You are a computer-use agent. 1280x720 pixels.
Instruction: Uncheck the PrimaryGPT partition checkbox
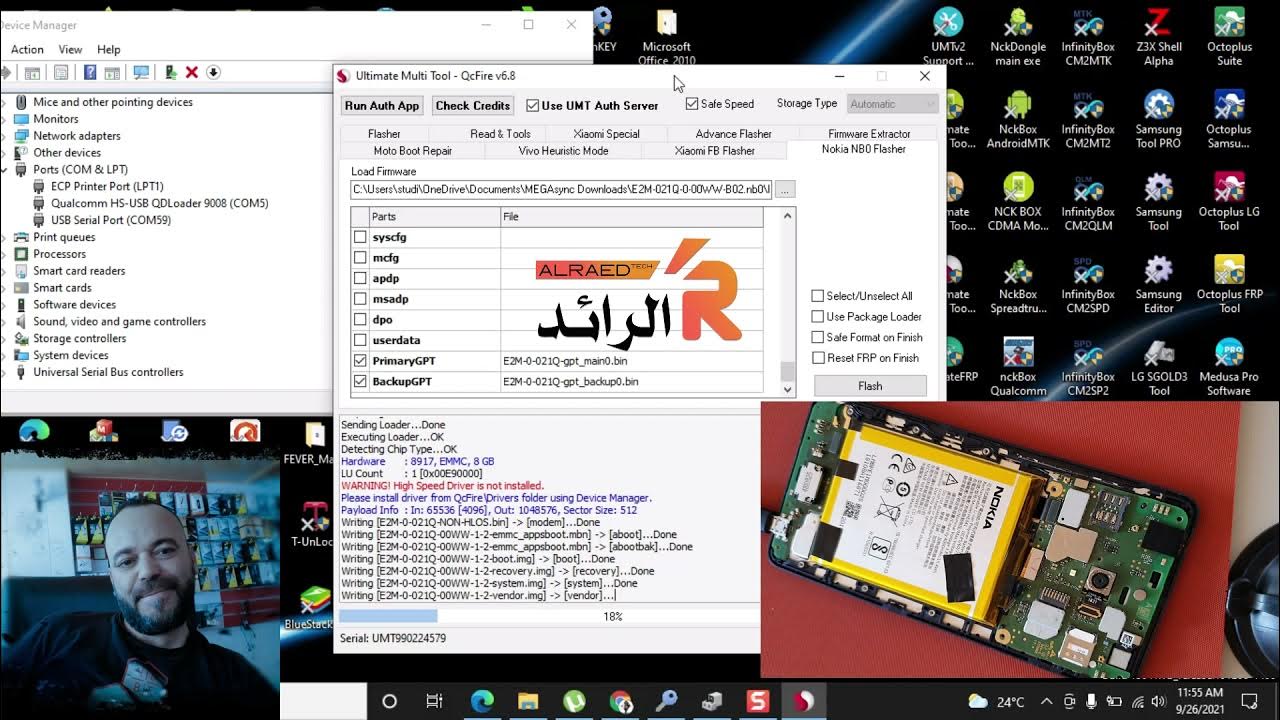[360, 360]
